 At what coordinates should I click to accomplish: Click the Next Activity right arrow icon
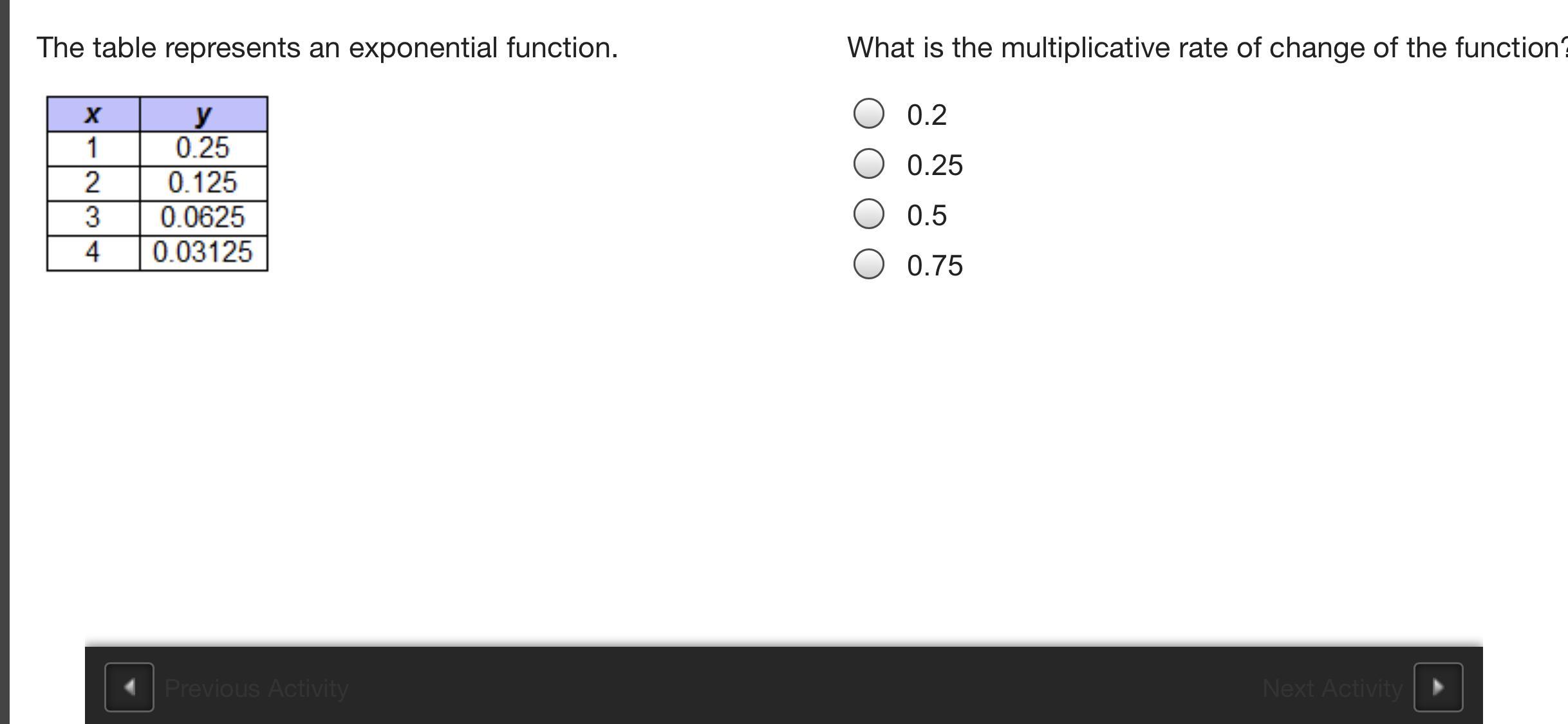(1438, 687)
